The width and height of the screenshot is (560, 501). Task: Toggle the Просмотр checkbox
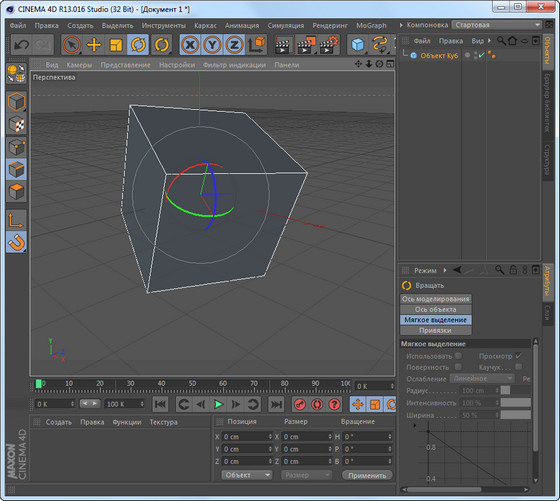click(519, 356)
